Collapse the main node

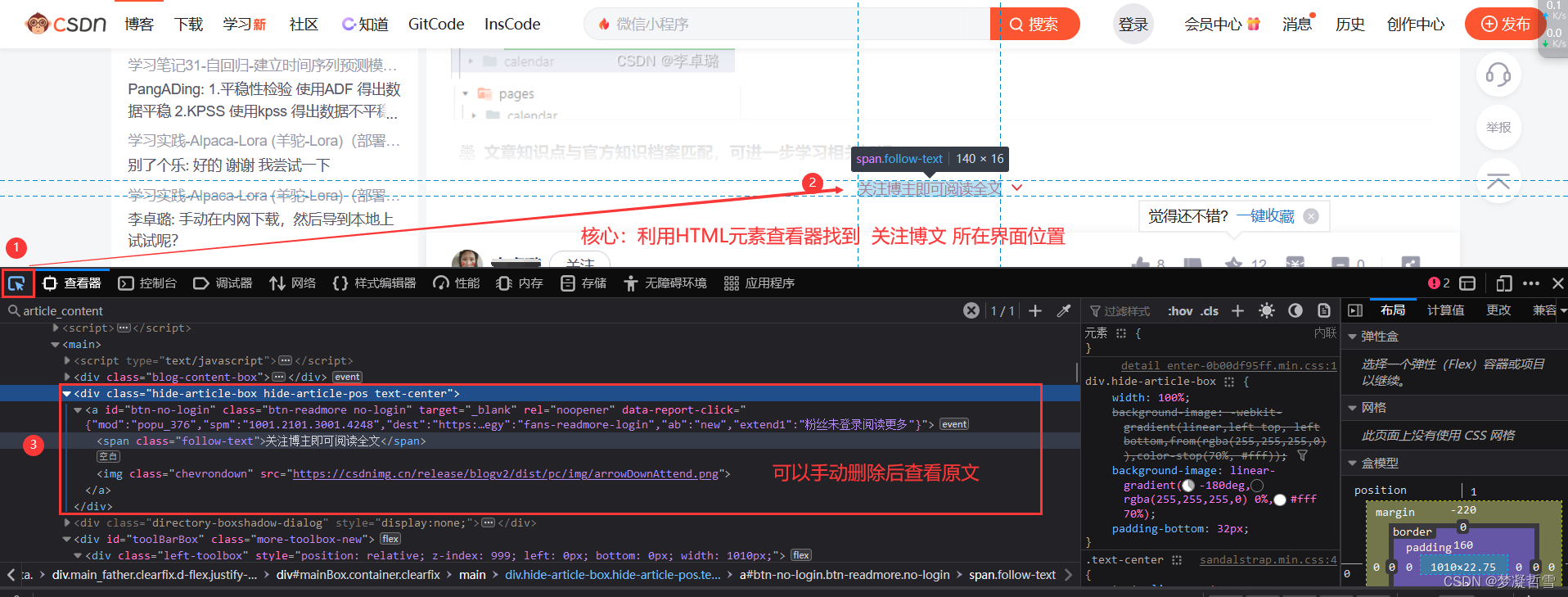(56, 345)
